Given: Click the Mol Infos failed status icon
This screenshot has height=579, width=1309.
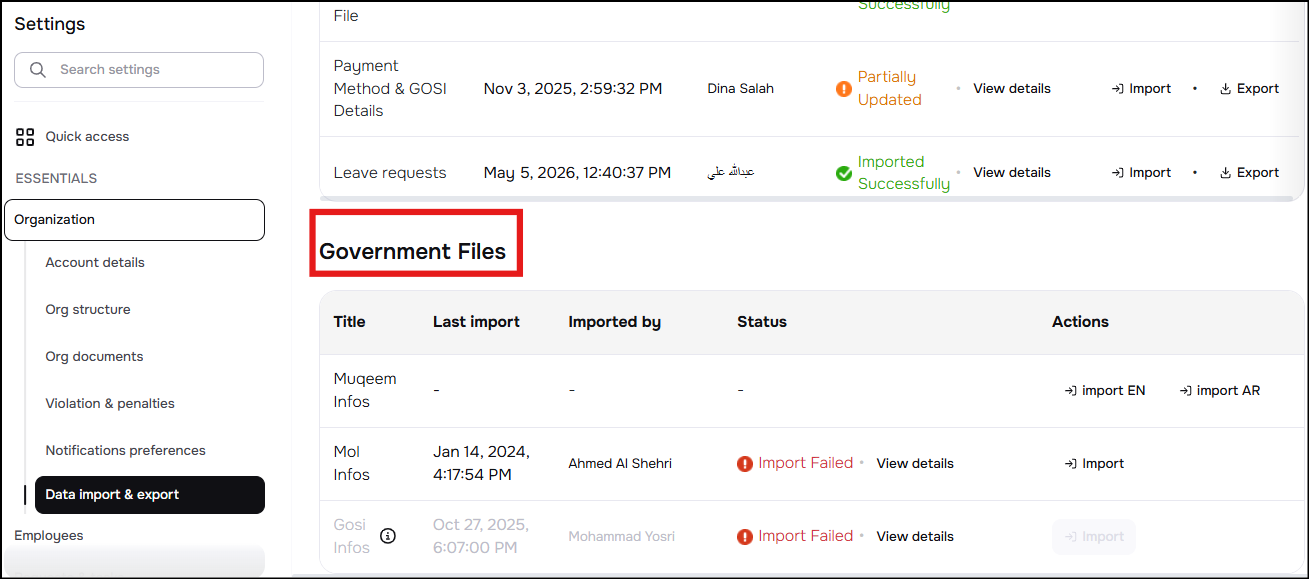Looking at the screenshot, I should tap(745, 464).
